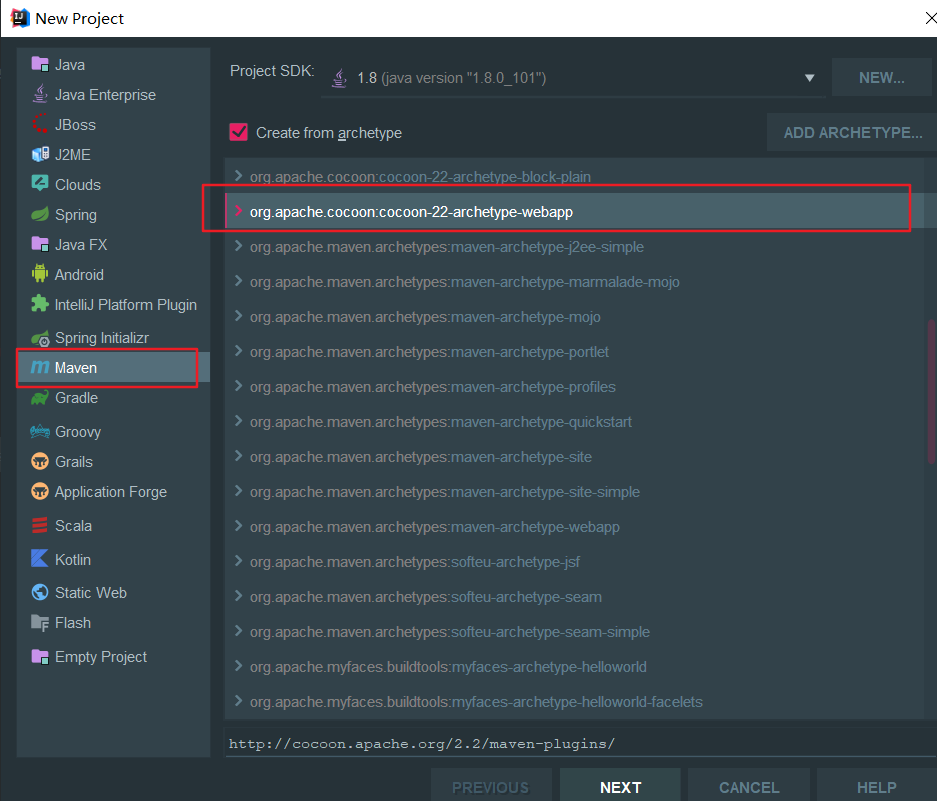Click the Spring leaf icon
Image resolution: width=937 pixels, height=801 pixels.
[x=40, y=214]
